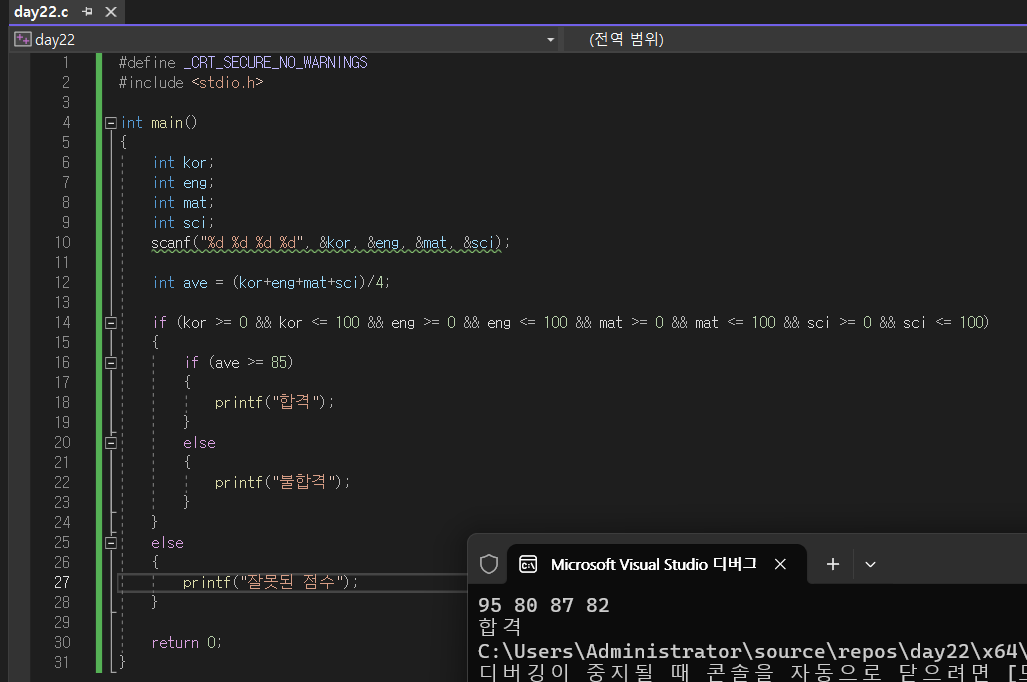Click line number 14 in the gutter
Image resolution: width=1027 pixels, height=682 pixels.
click(x=62, y=322)
